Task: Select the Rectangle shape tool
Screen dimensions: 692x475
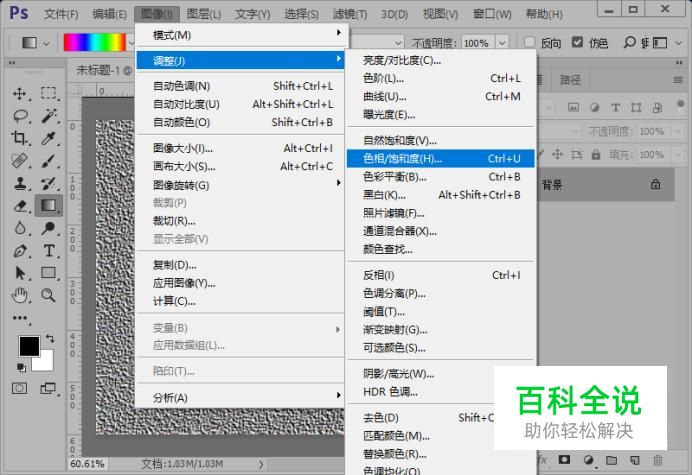Action: pyautogui.click(x=49, y=273)
